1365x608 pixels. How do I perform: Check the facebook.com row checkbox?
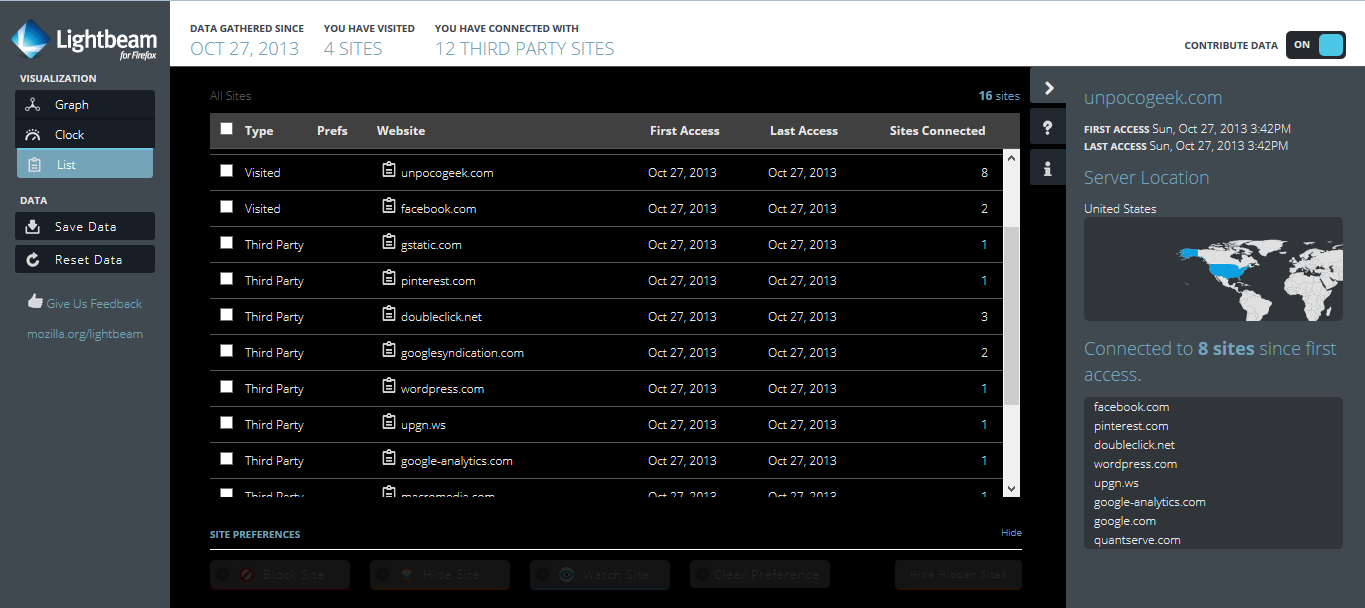coord(227,207)
